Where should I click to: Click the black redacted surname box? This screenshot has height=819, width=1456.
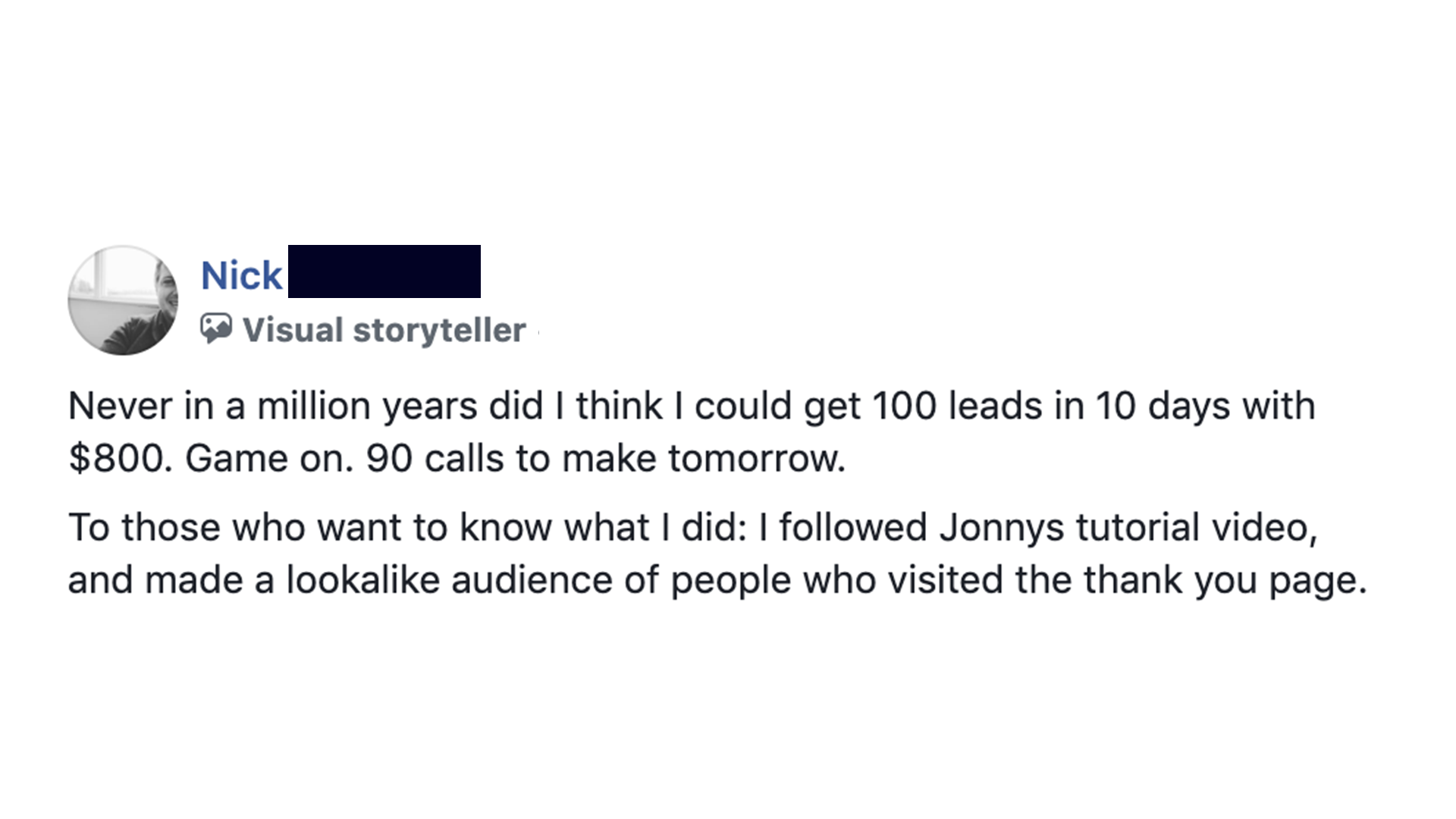coord(384,271)
